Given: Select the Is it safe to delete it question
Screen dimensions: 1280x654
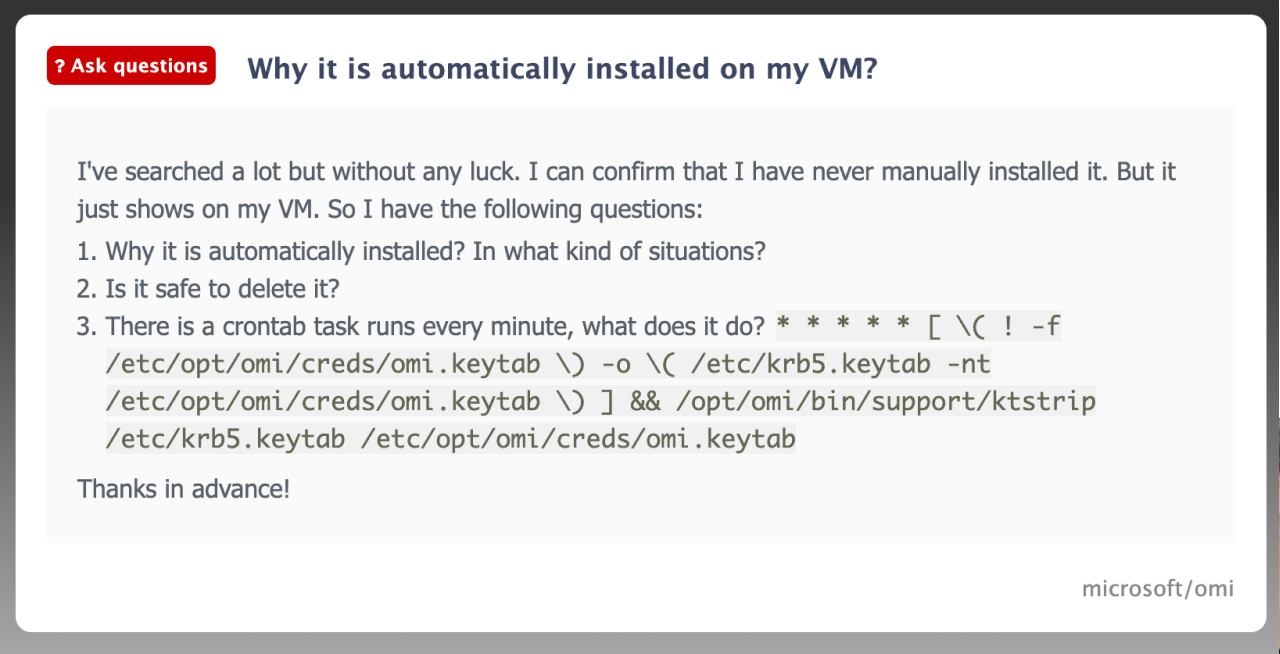Looking at the screenshot, I should (x=223, y=289).
